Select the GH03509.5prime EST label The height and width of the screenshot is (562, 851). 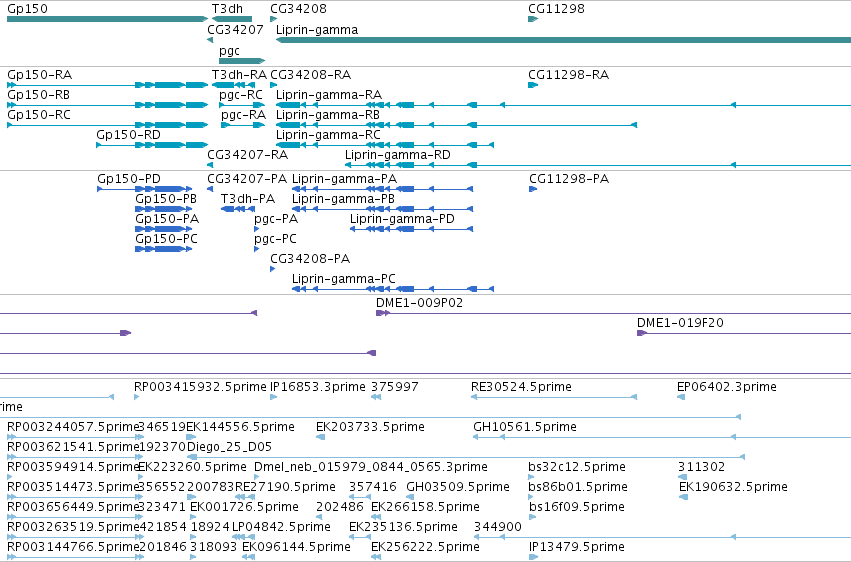click(458, 487)
